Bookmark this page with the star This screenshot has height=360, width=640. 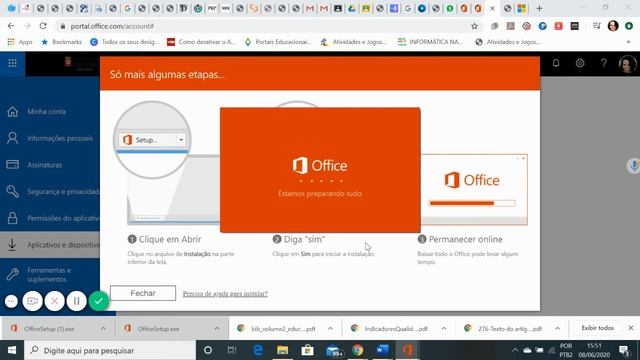coord(474,26)
